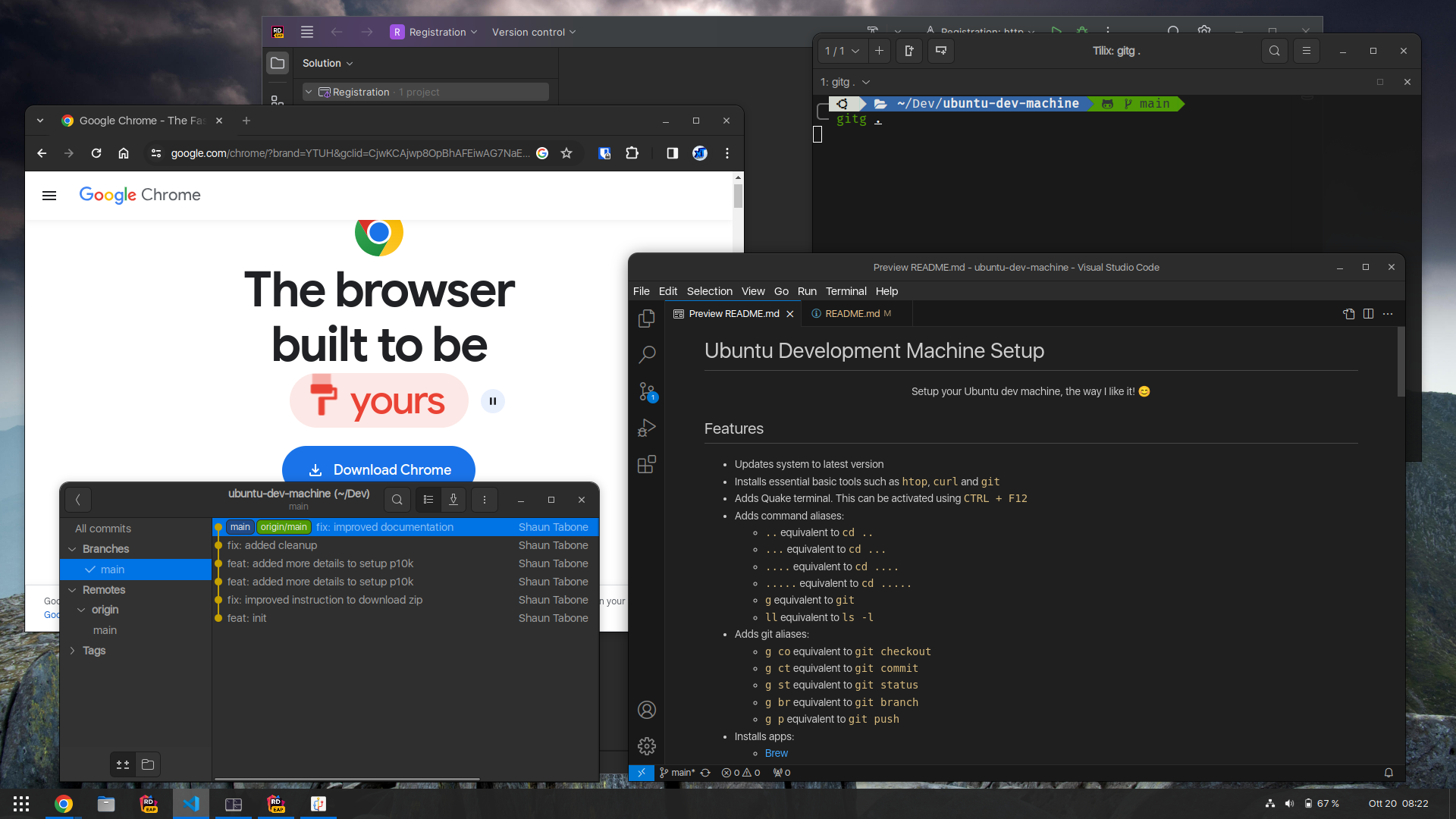Image resolution: width=1456 pixels, height=819 pixels.
Task: Toggle split editor in VS Code
Action: (1369, 314)
